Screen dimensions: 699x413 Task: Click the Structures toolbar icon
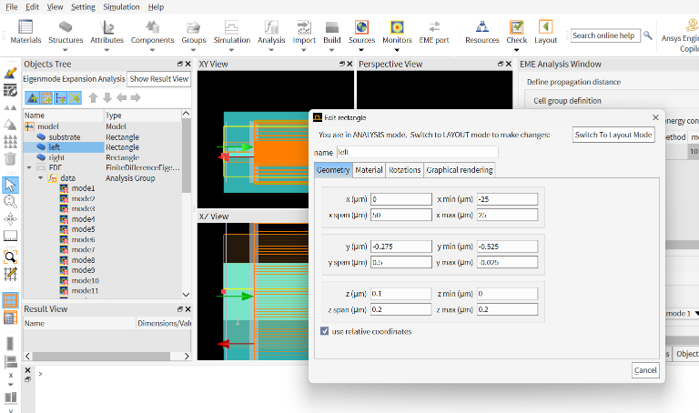tap(65, 27)
